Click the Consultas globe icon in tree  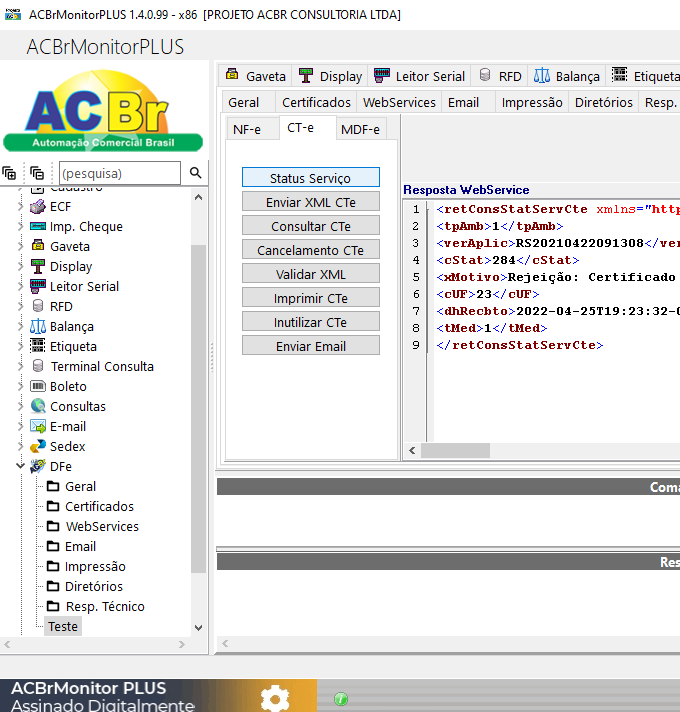(38, 406)
